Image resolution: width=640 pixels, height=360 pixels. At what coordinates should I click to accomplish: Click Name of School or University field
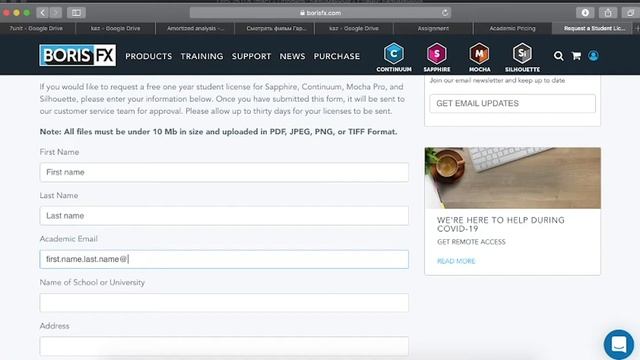pos(224,303)
